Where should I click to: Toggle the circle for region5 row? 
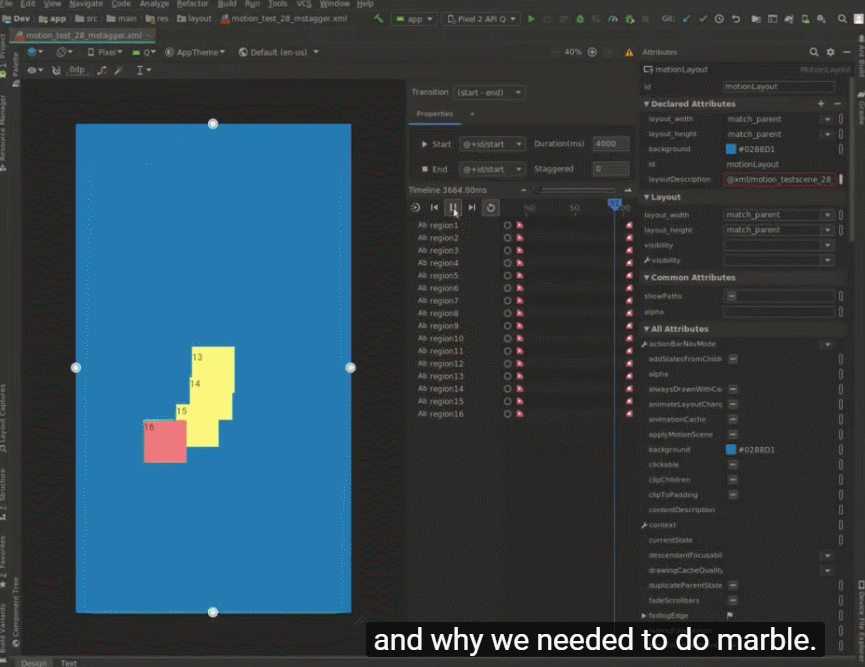(x=508, y=275)
